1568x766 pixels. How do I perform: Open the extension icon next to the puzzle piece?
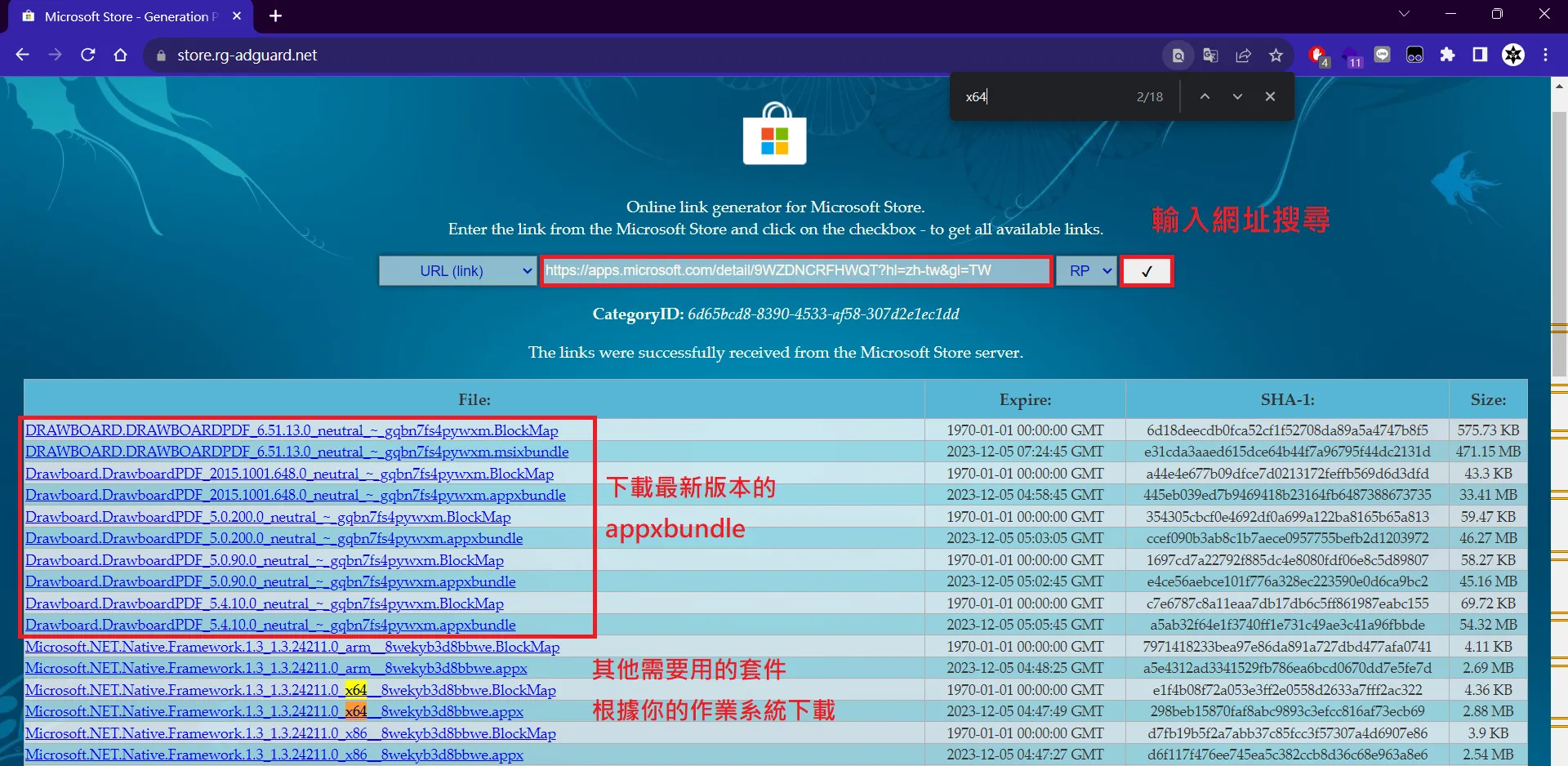point(1415,55)
